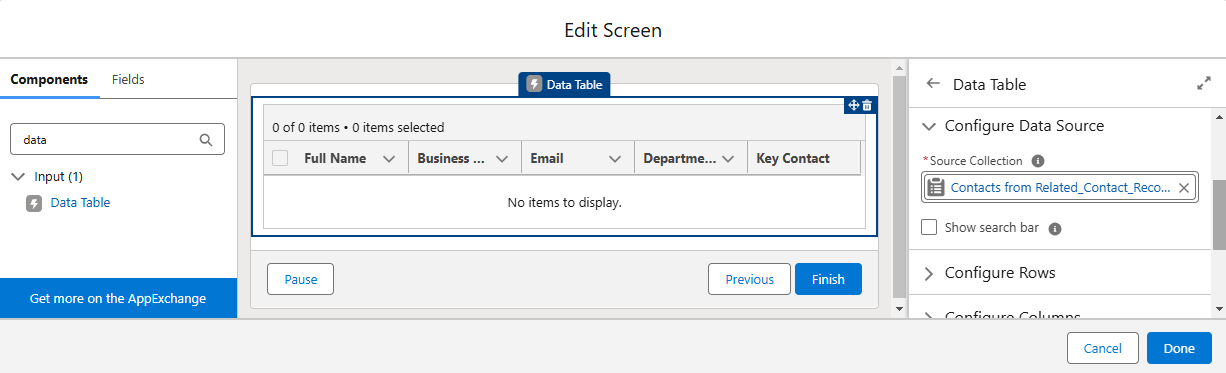Open the Department column dropdown arrow
The image size is (1226, 373).
click(728, 159)
